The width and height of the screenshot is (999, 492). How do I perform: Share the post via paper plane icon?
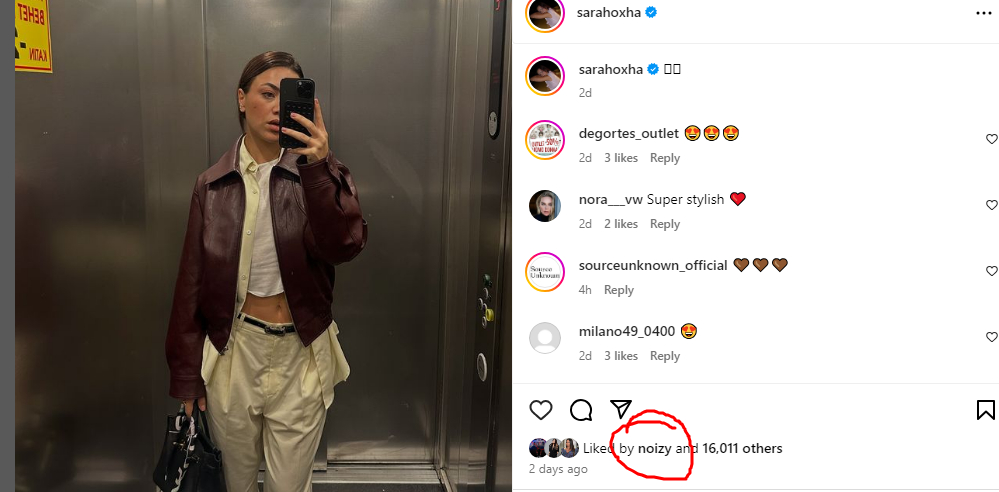tap(621, 409)
